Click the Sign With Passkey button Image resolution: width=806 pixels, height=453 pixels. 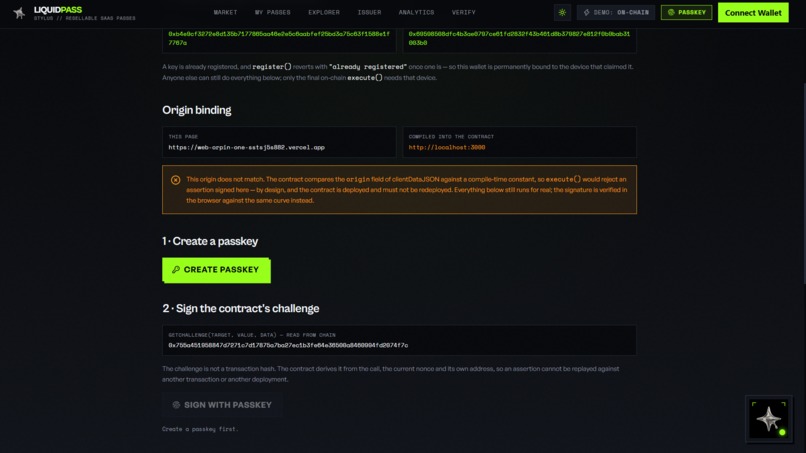tap(222, 405)
